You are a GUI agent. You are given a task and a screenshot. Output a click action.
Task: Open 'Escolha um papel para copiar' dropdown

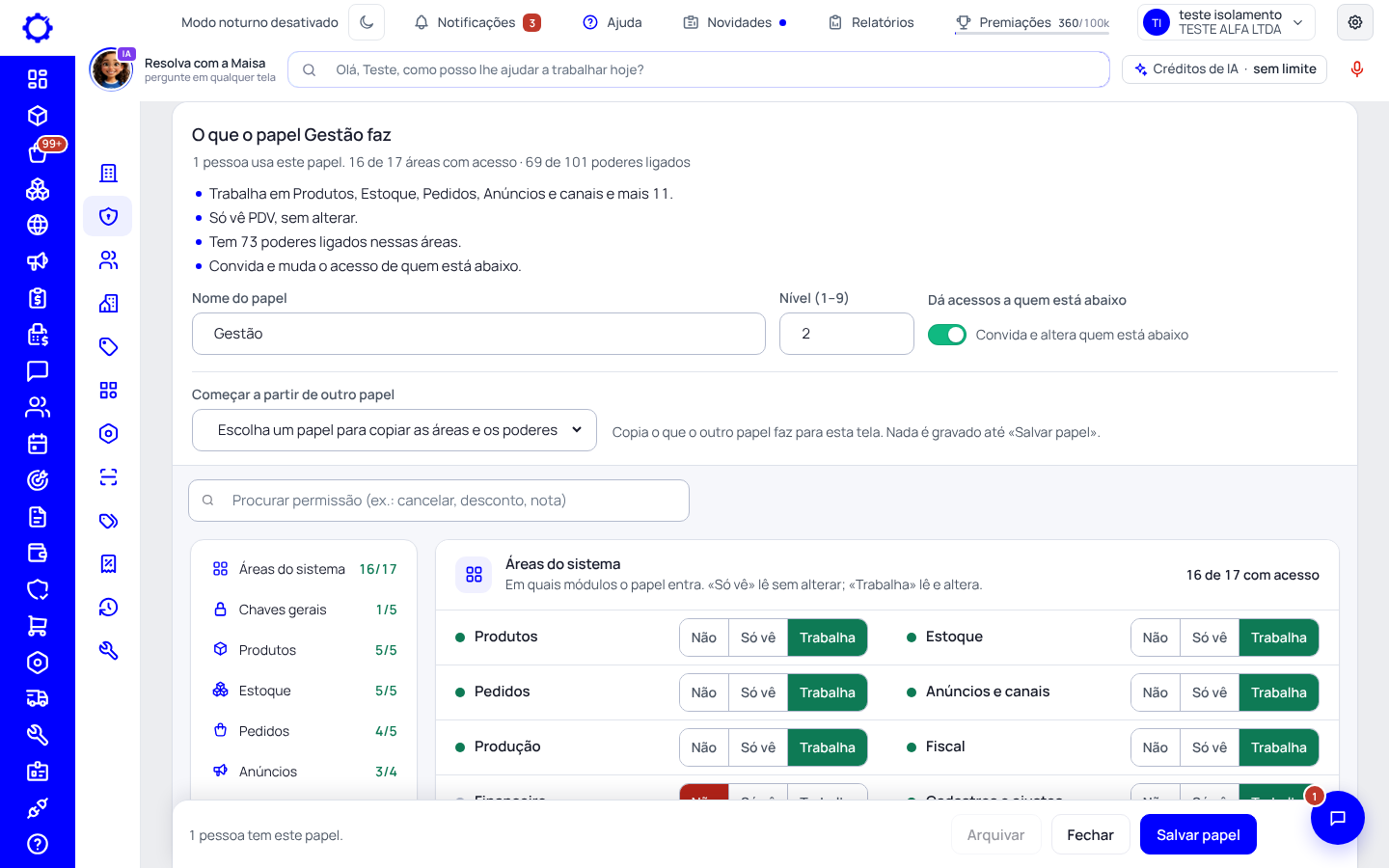[395, 430]
